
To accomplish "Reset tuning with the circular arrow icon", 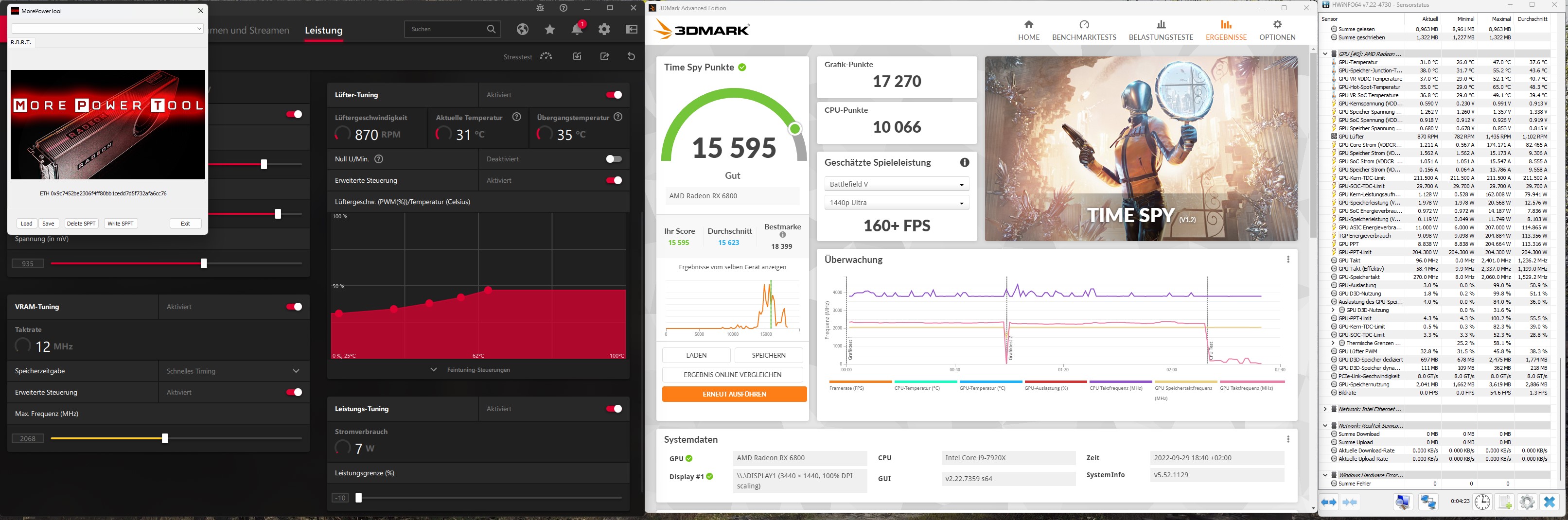I will pos(631,56).
